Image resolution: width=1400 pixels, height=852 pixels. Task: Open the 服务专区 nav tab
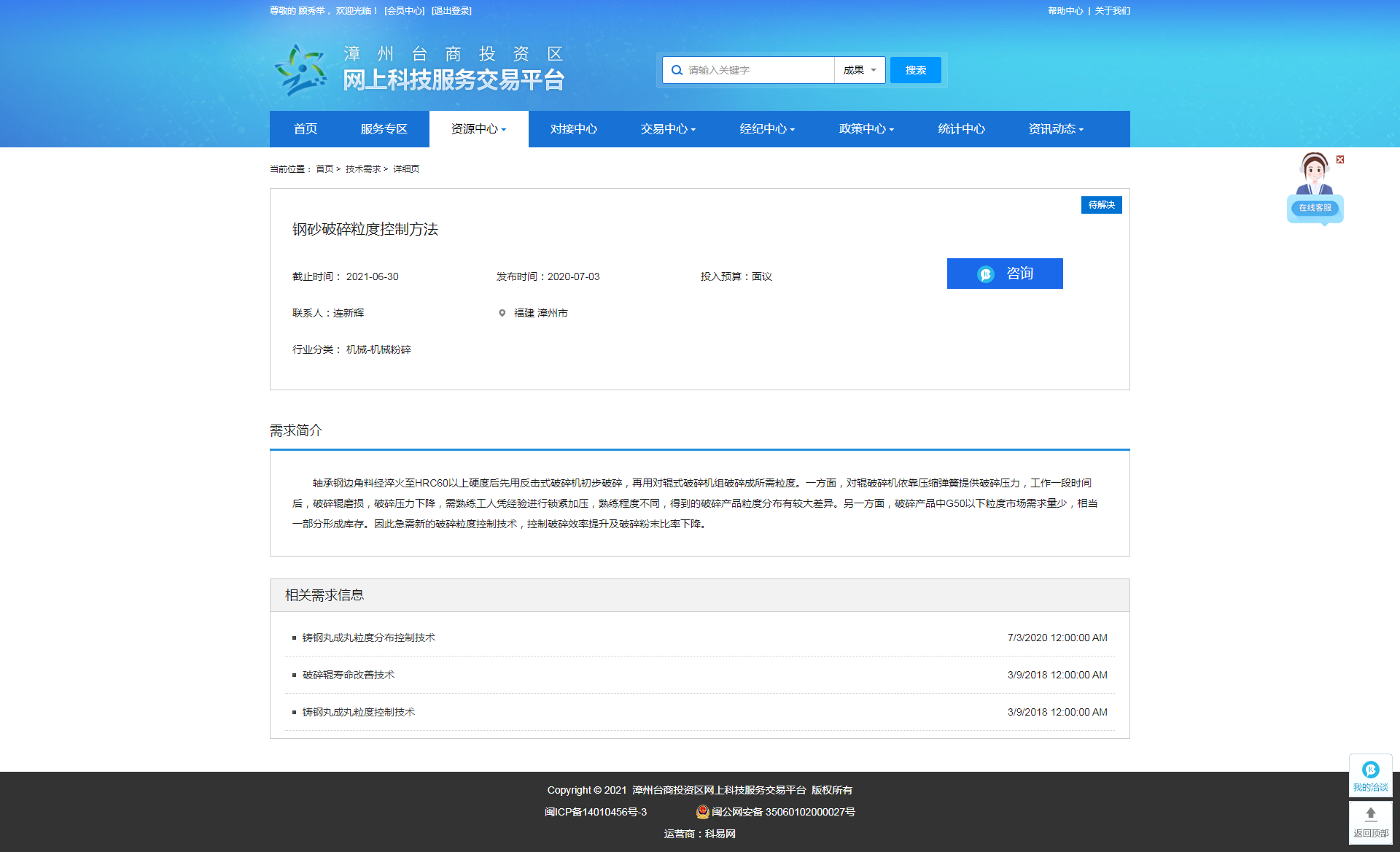384,129
